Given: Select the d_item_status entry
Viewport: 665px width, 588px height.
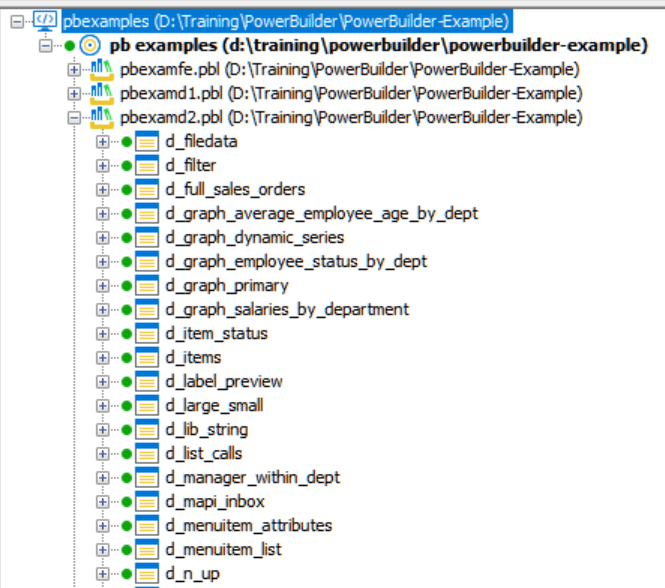Looking at the screenshot, I should pos(217,334).
